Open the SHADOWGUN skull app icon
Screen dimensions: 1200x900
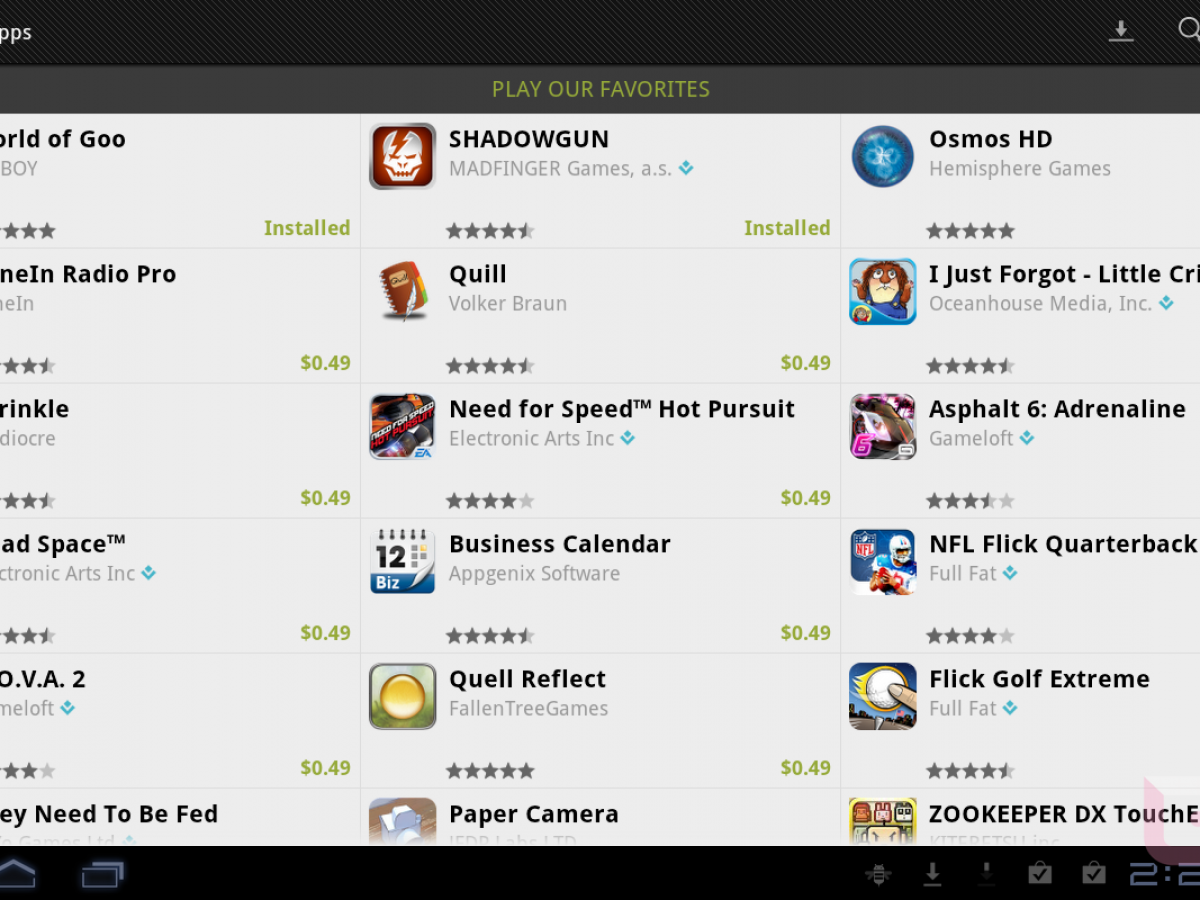pos(402,156)
